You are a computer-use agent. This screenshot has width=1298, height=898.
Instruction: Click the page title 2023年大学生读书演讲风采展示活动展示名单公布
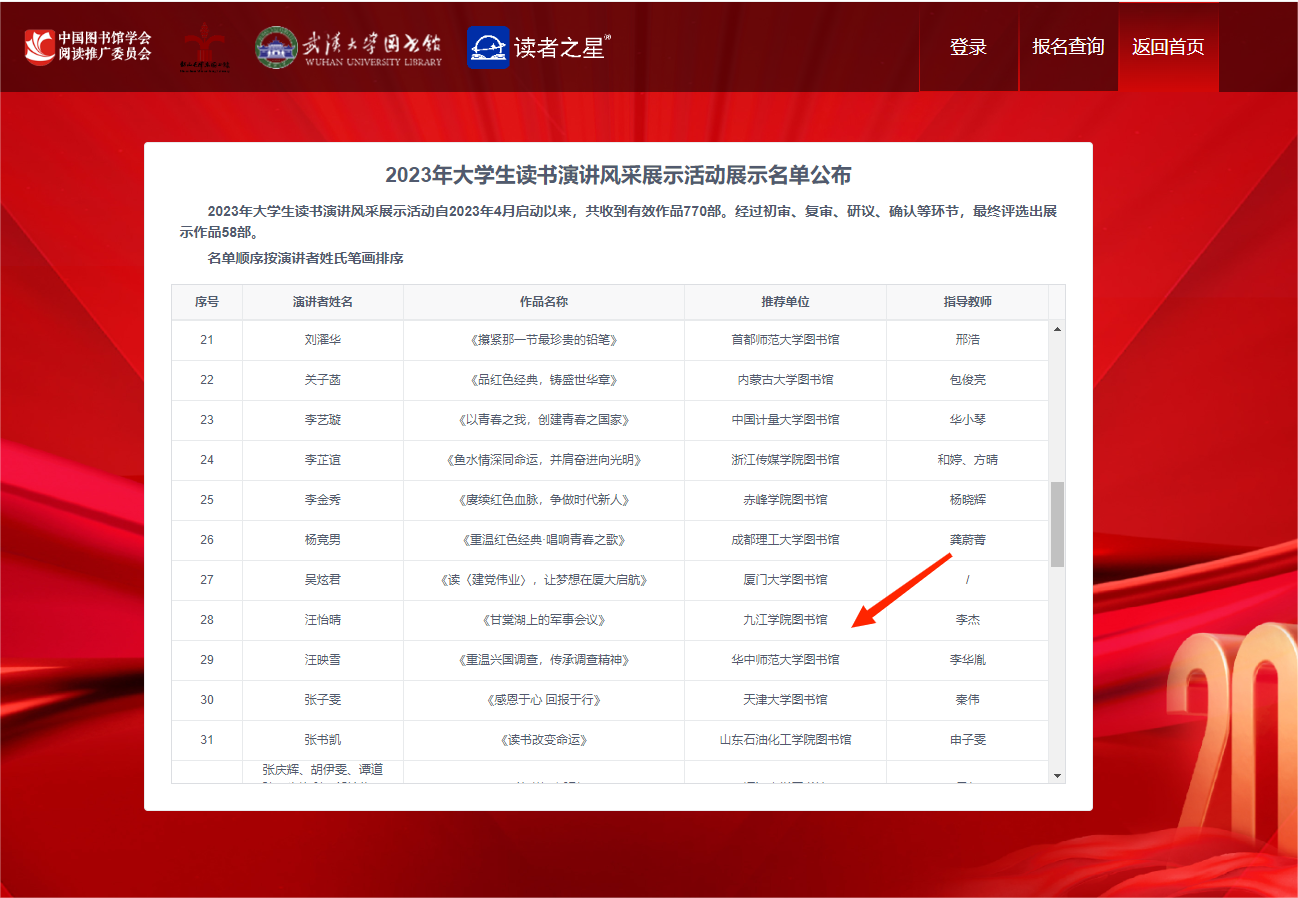coord(618,176)
